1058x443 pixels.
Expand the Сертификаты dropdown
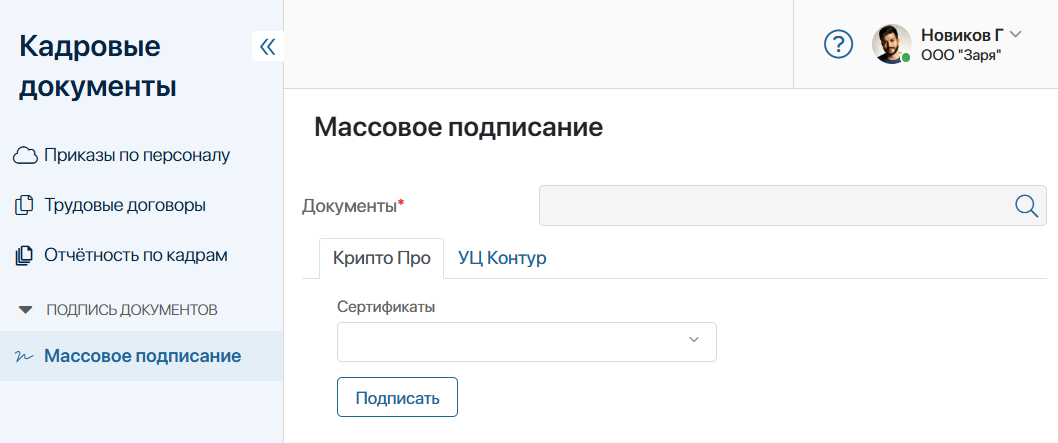[x=526, y=341]
